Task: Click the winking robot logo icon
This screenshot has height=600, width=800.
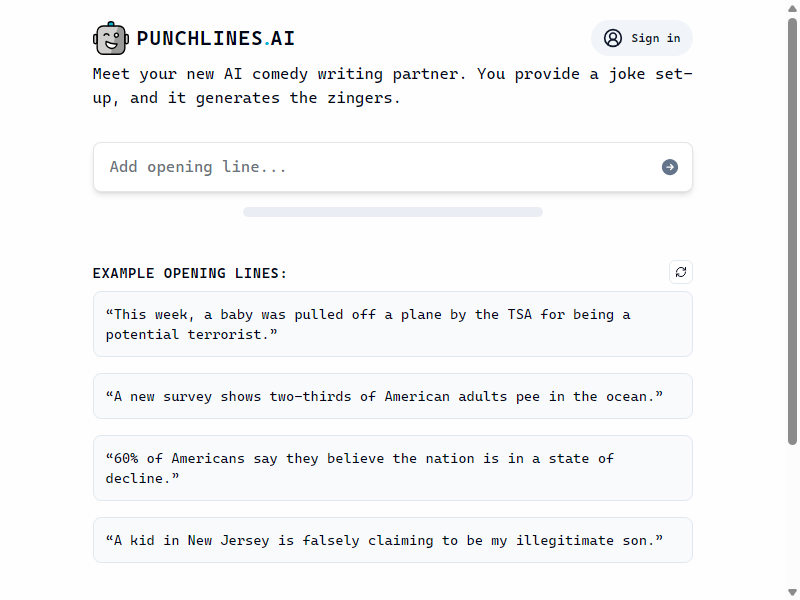Action: click(x=111, y=38)
